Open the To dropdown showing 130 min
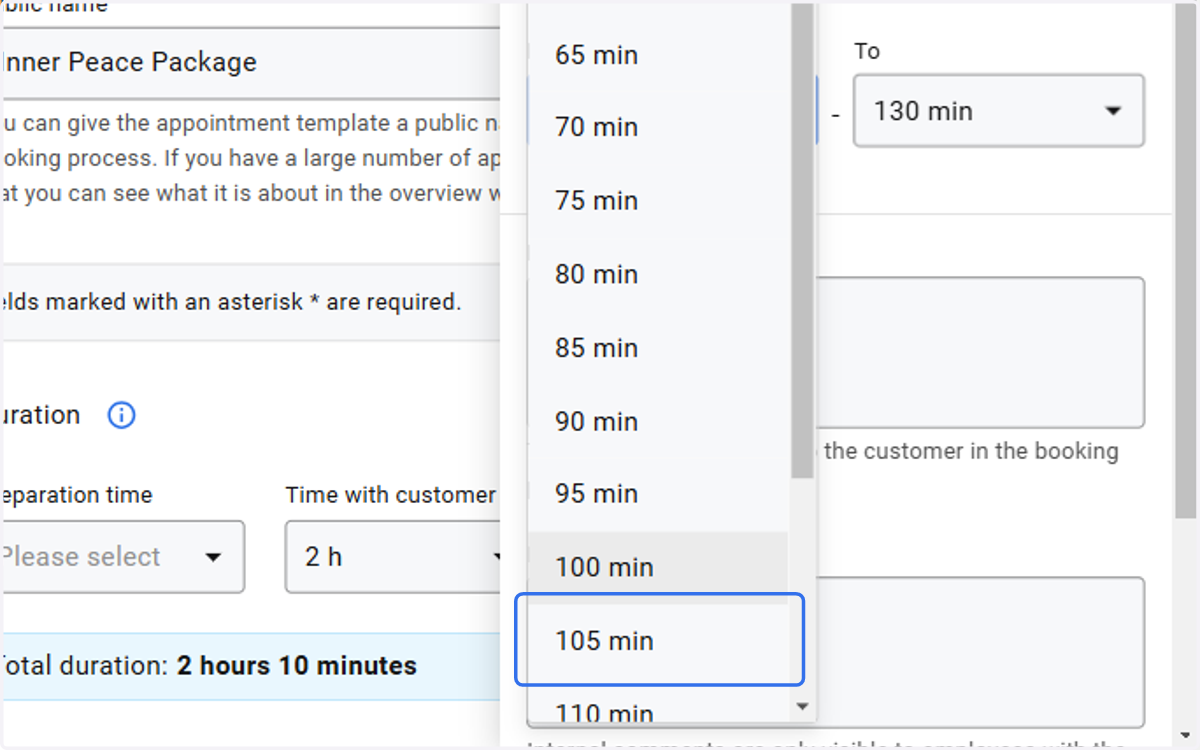Image resolution: width=1200 pixels, height=750 pixels. [x=998, y=110]
